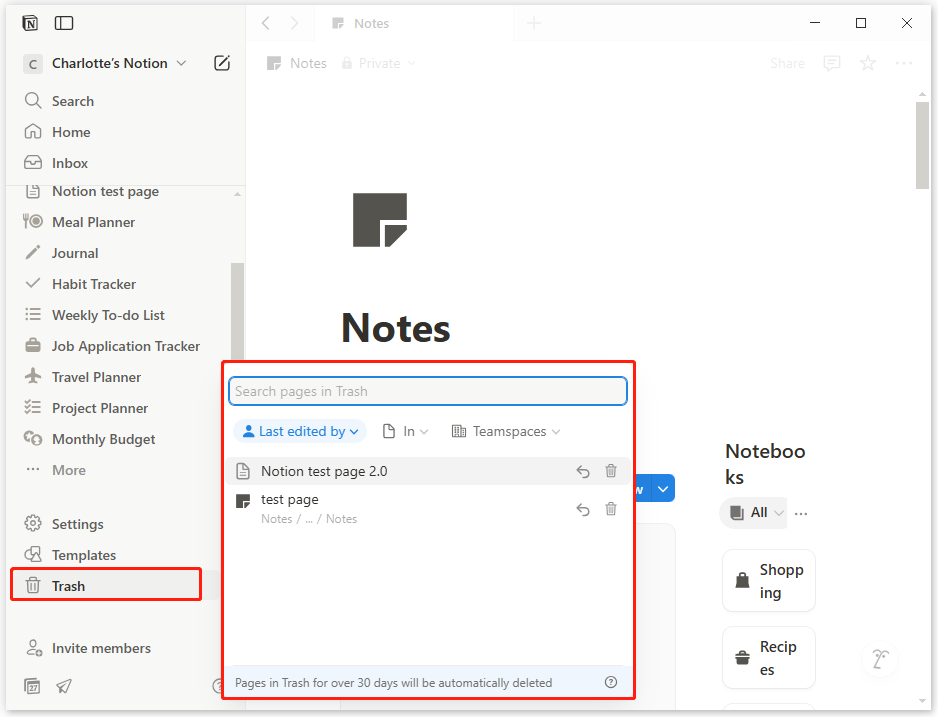Click the 'Notes / ... / Notes' path text

[309, 519]
